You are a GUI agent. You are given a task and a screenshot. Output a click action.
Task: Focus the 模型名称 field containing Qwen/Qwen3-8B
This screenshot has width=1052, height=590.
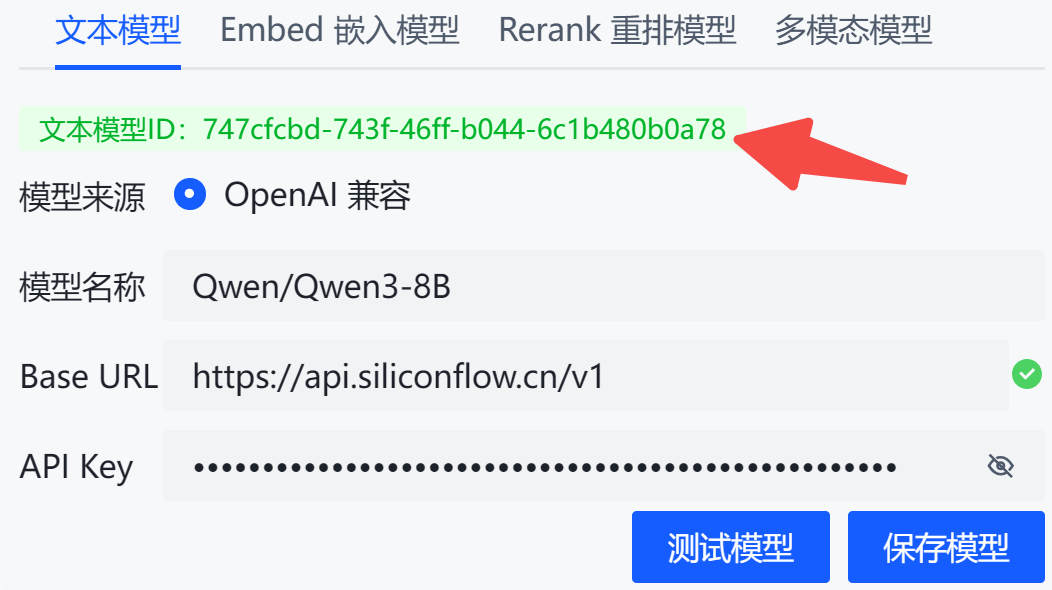(x=604, y=286)
